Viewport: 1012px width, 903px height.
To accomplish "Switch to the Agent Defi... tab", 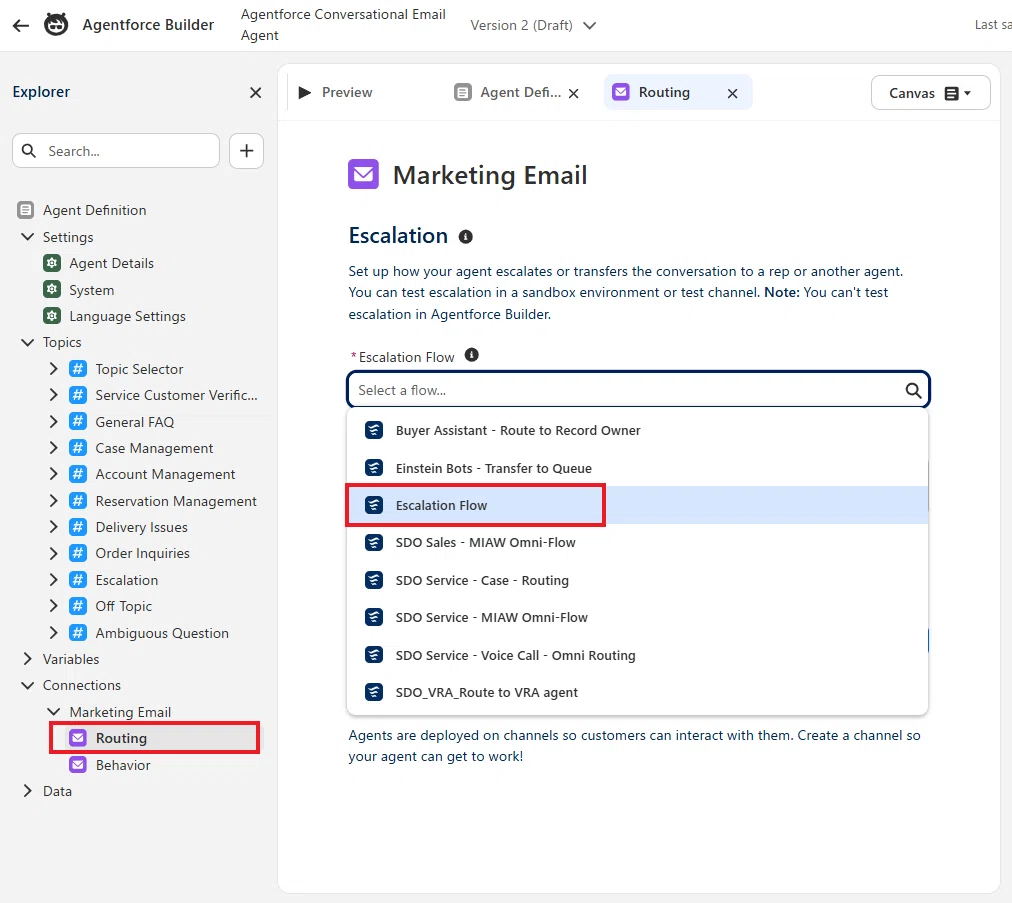I will 508,92.
